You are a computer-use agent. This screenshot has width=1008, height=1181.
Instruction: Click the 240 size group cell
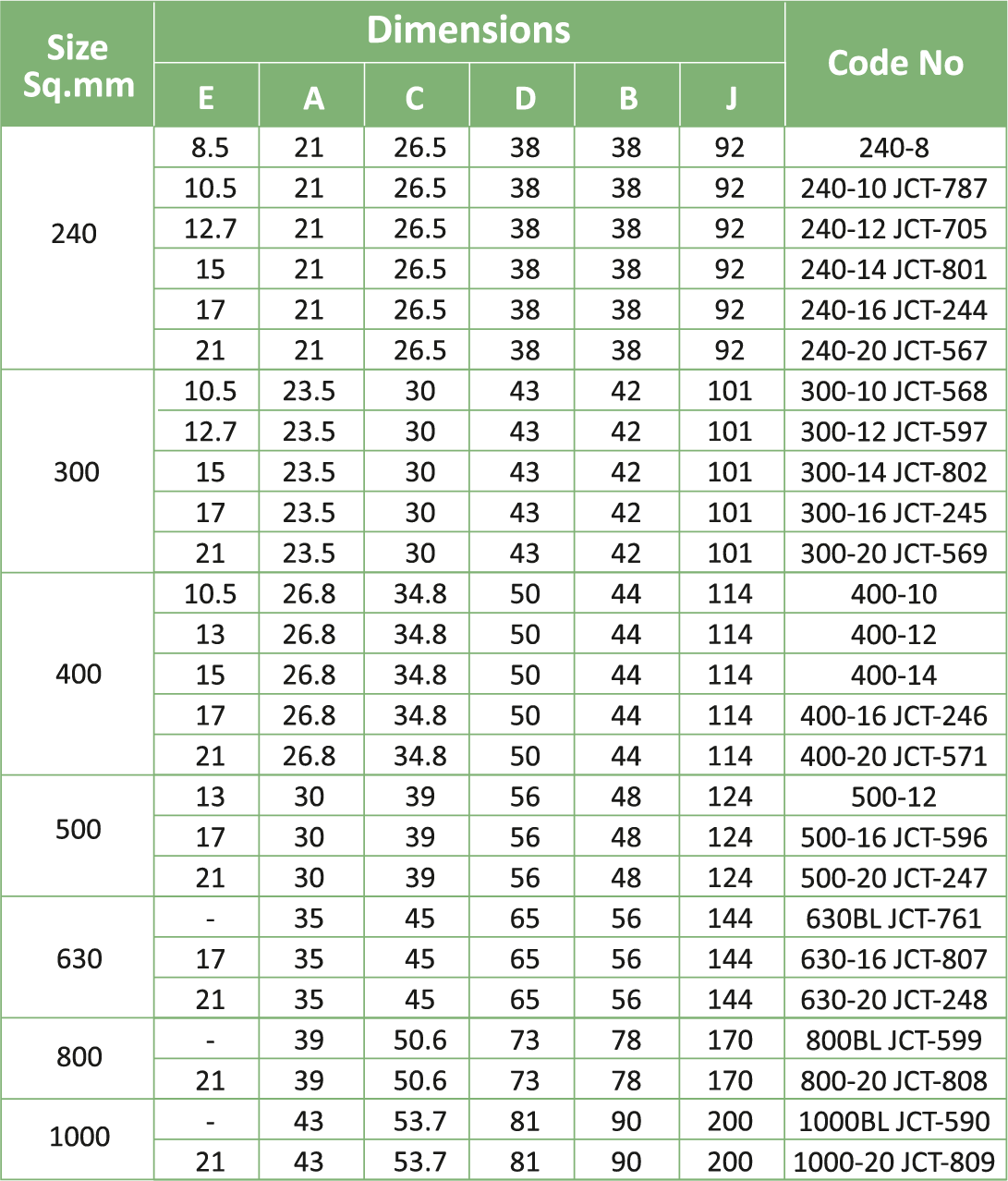click(75, 234)
